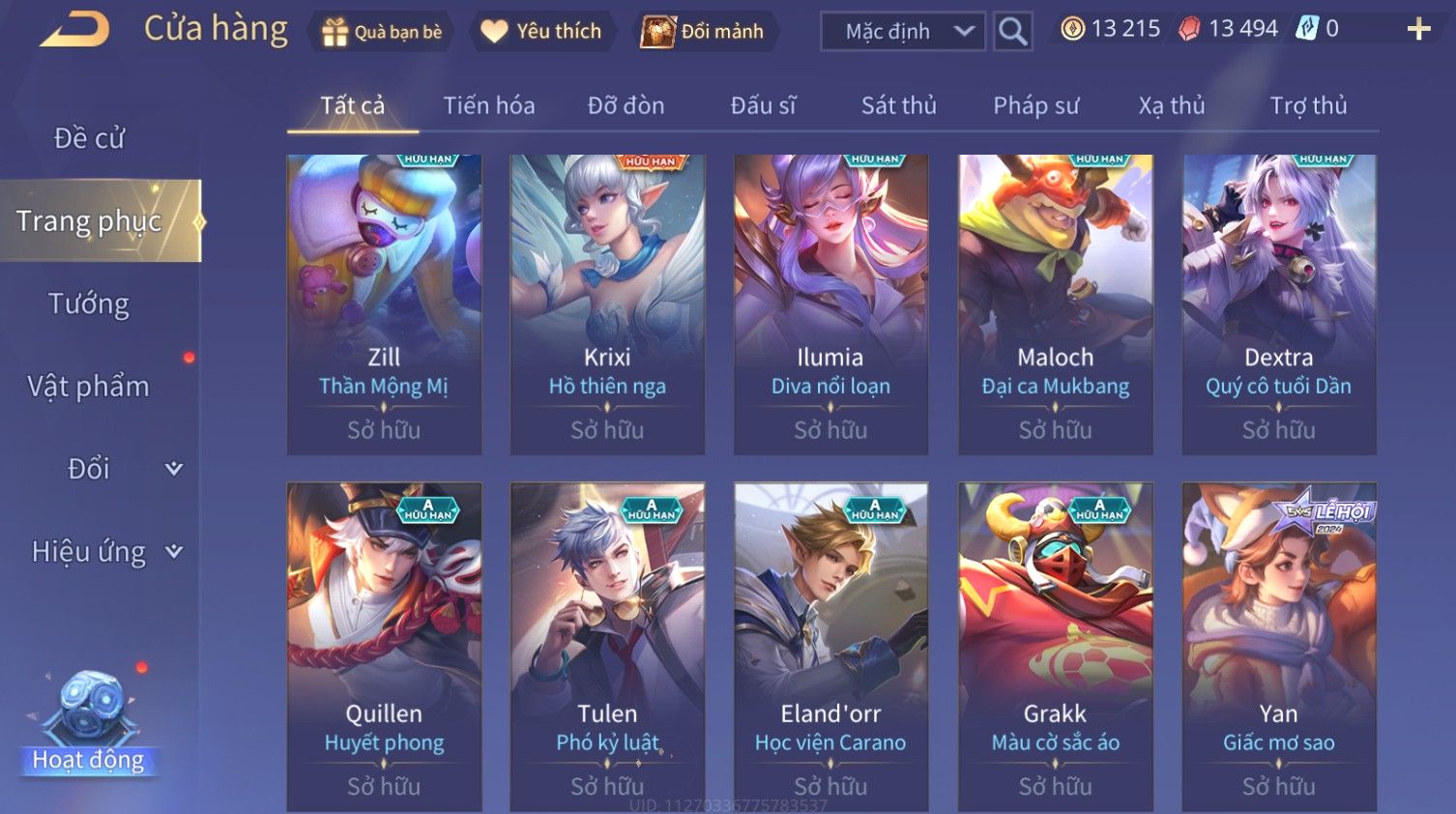The width and height of the screenshot is (1456, 814).
Task: Click the blue voucher currency icon
Action: click(x=1307, y=29)
